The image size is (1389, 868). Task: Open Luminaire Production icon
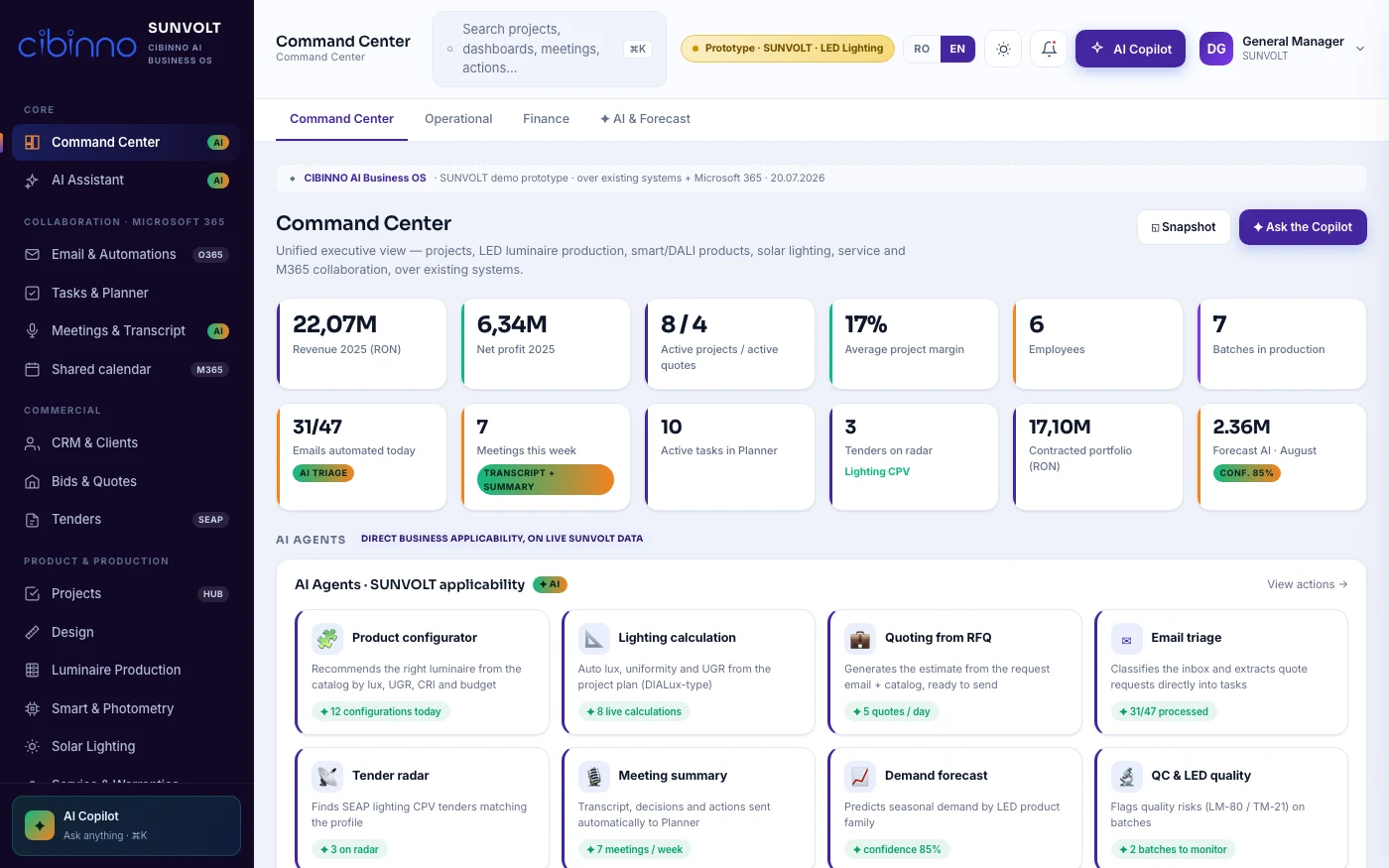32,671
